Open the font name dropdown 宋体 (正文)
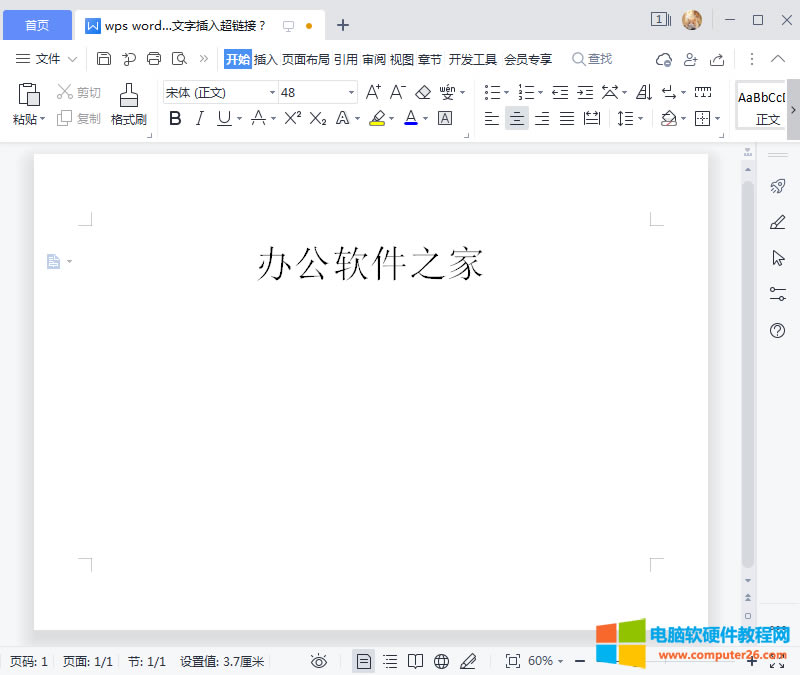 (220, 92)
